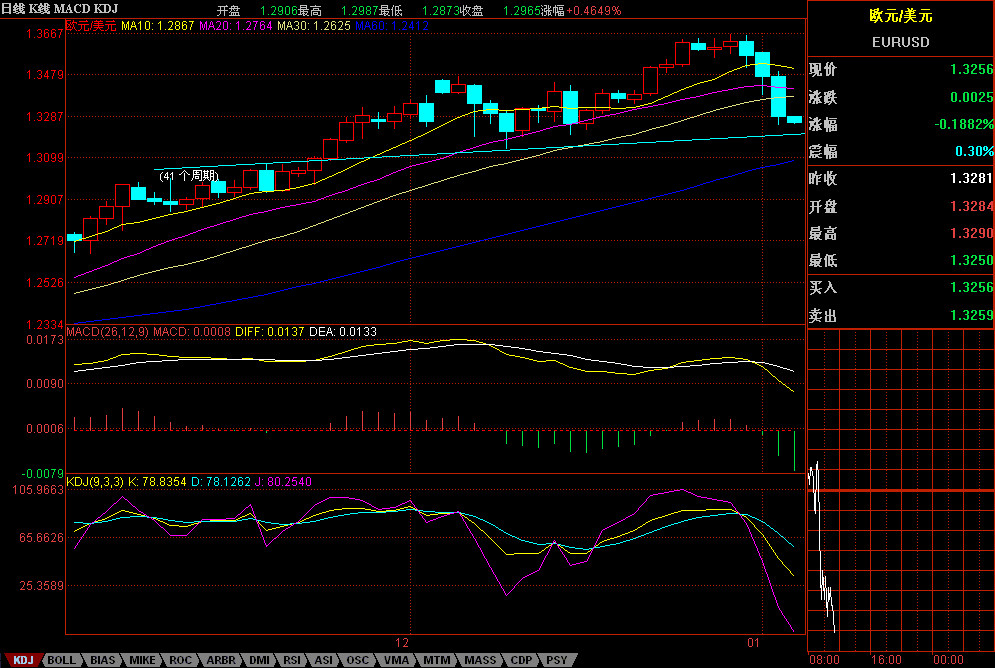Switch to the CDP indicator tab
This screenshot has width=995, height=668.
(x=521, y=660)
